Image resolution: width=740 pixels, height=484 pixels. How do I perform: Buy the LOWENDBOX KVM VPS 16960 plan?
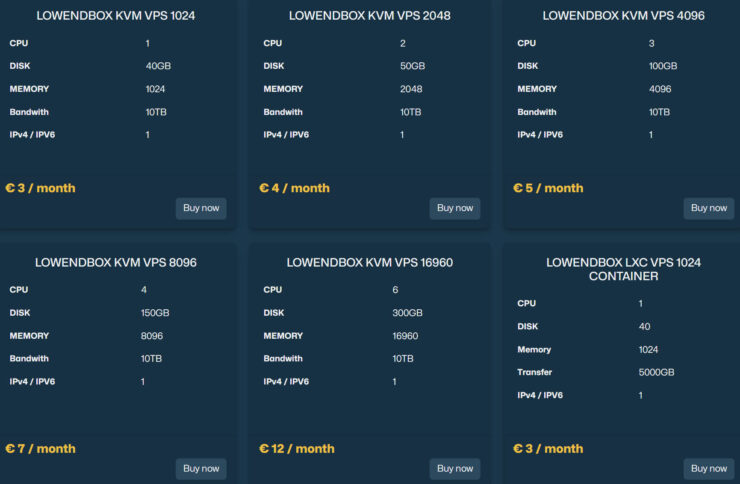pyautogui.click(x=455, y=469)
